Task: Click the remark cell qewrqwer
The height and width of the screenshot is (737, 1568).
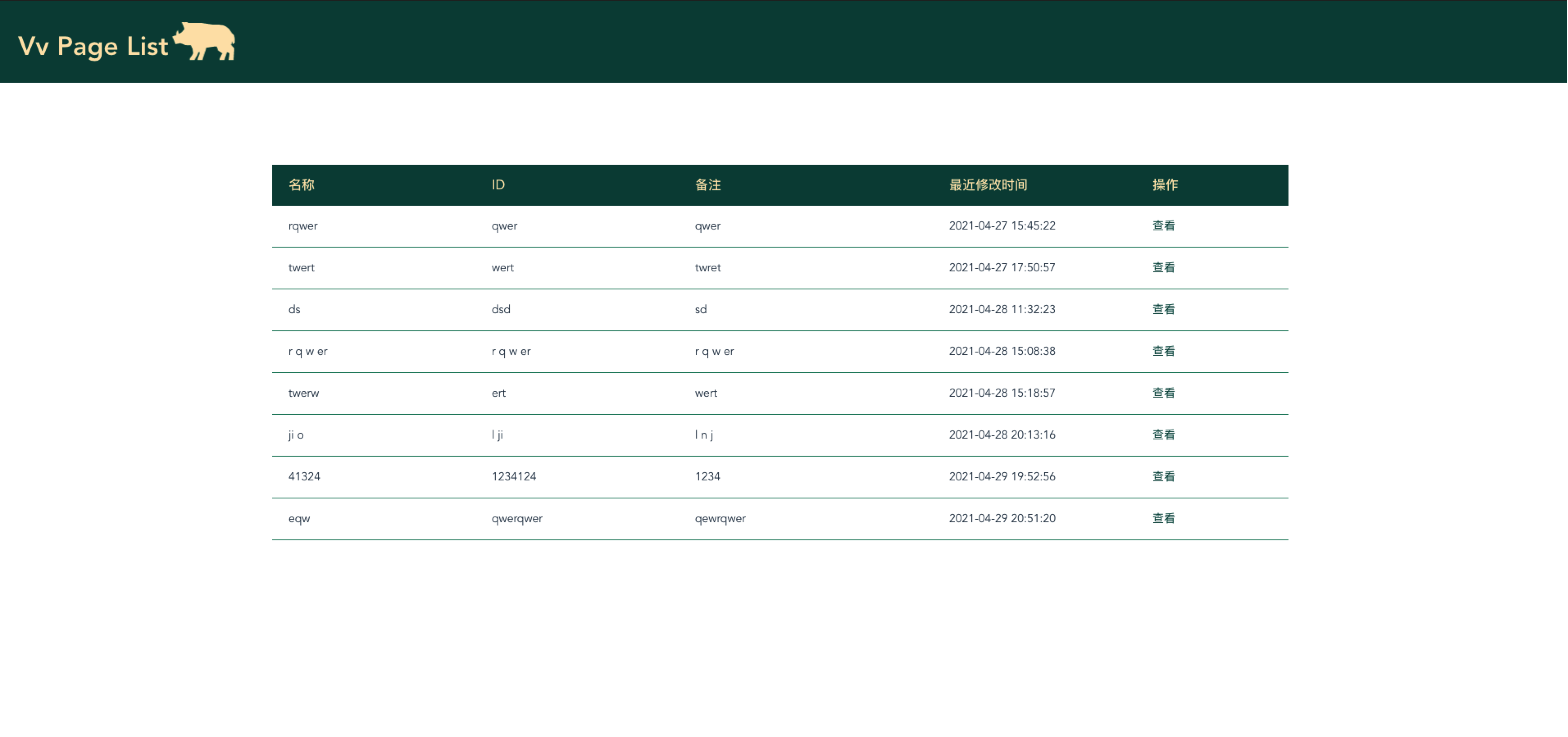Action: click(720, 519)
